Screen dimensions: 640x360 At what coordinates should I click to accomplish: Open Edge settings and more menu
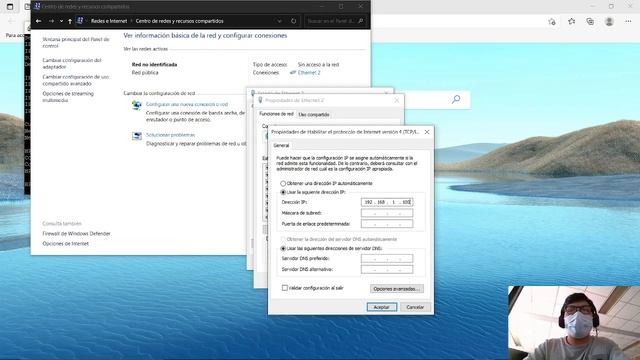(628, 21)
